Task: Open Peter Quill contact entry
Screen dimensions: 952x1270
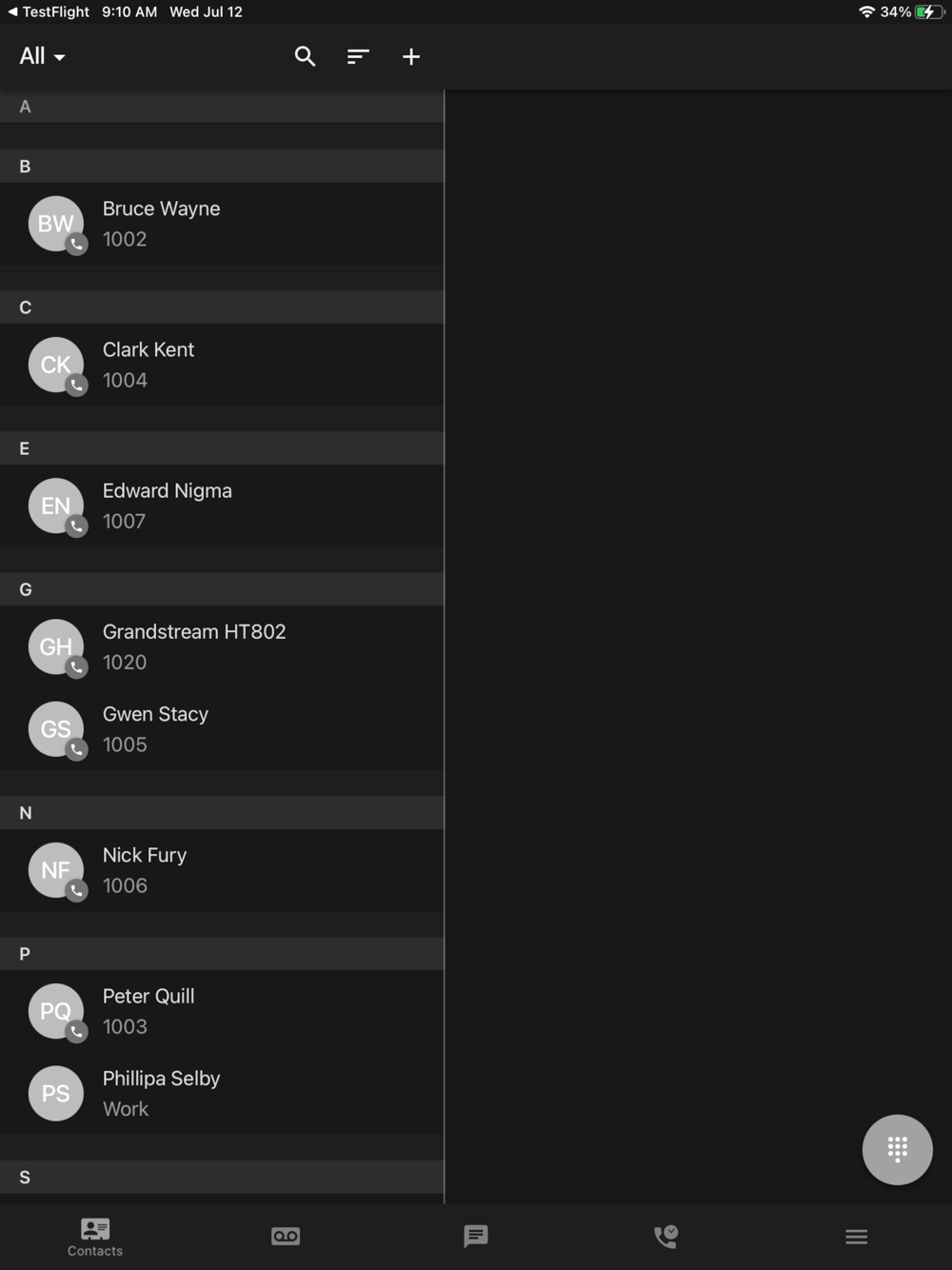Action: click(x=222, y=1011)
